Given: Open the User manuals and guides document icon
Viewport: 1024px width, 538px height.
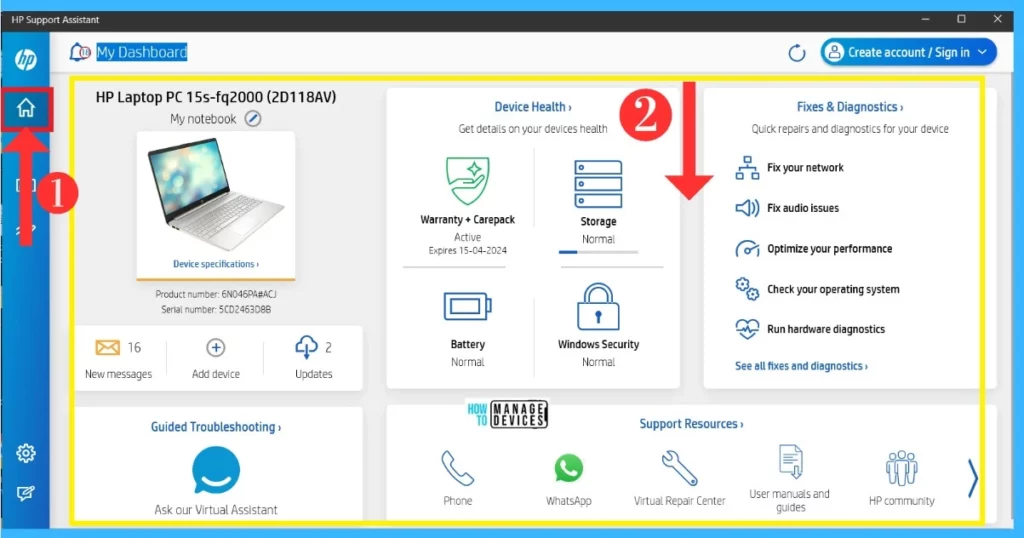Looking at the screenshot, I should (x=790, y=462).
